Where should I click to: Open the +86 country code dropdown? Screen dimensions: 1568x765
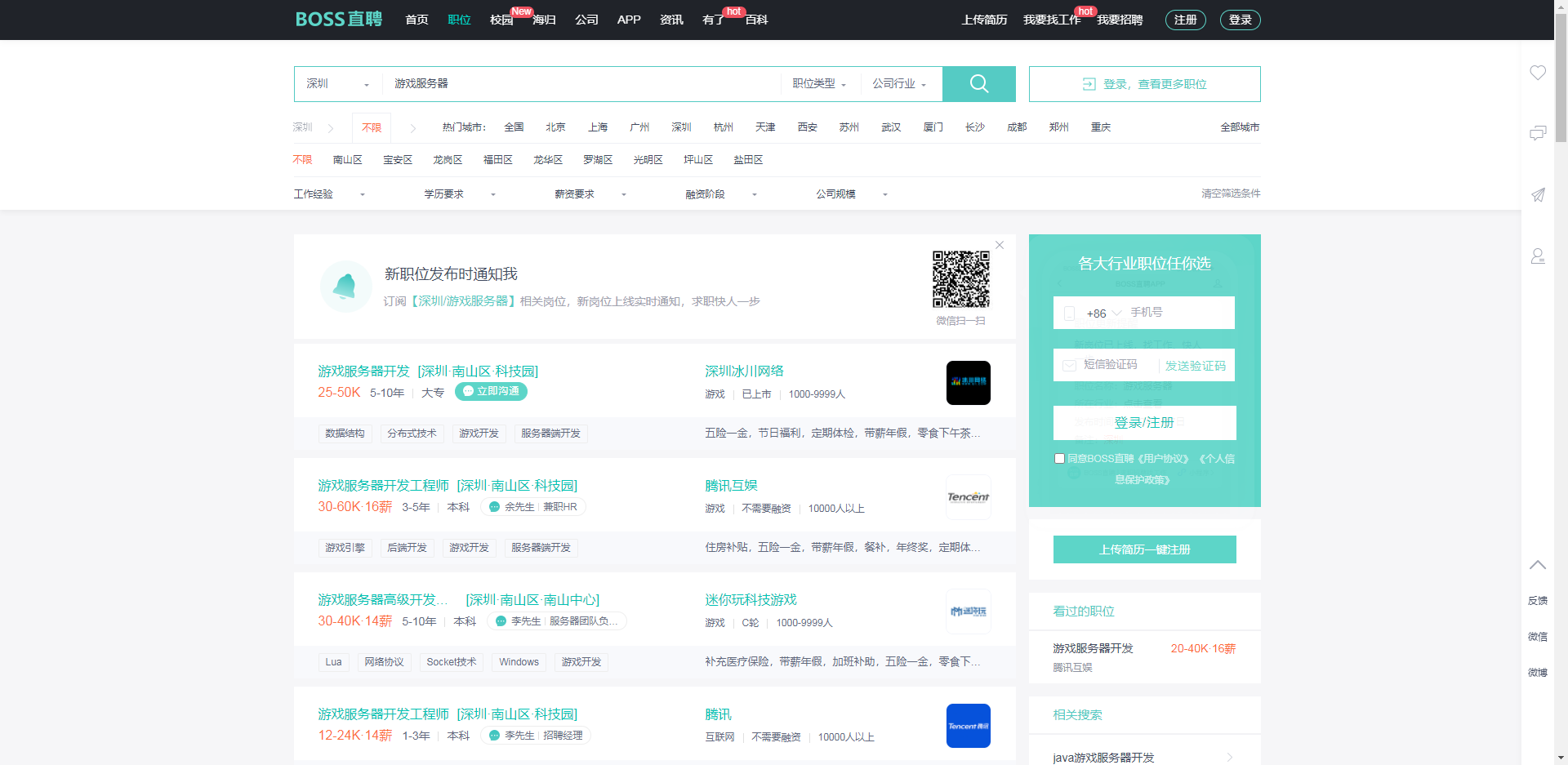1103,314
